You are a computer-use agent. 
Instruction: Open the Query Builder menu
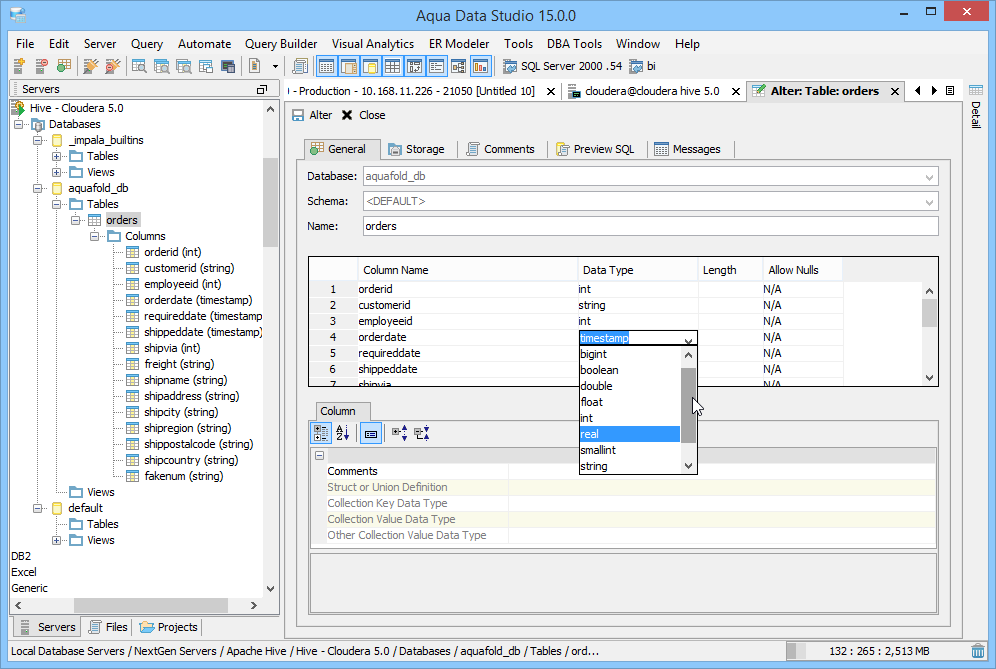[281, 44]
